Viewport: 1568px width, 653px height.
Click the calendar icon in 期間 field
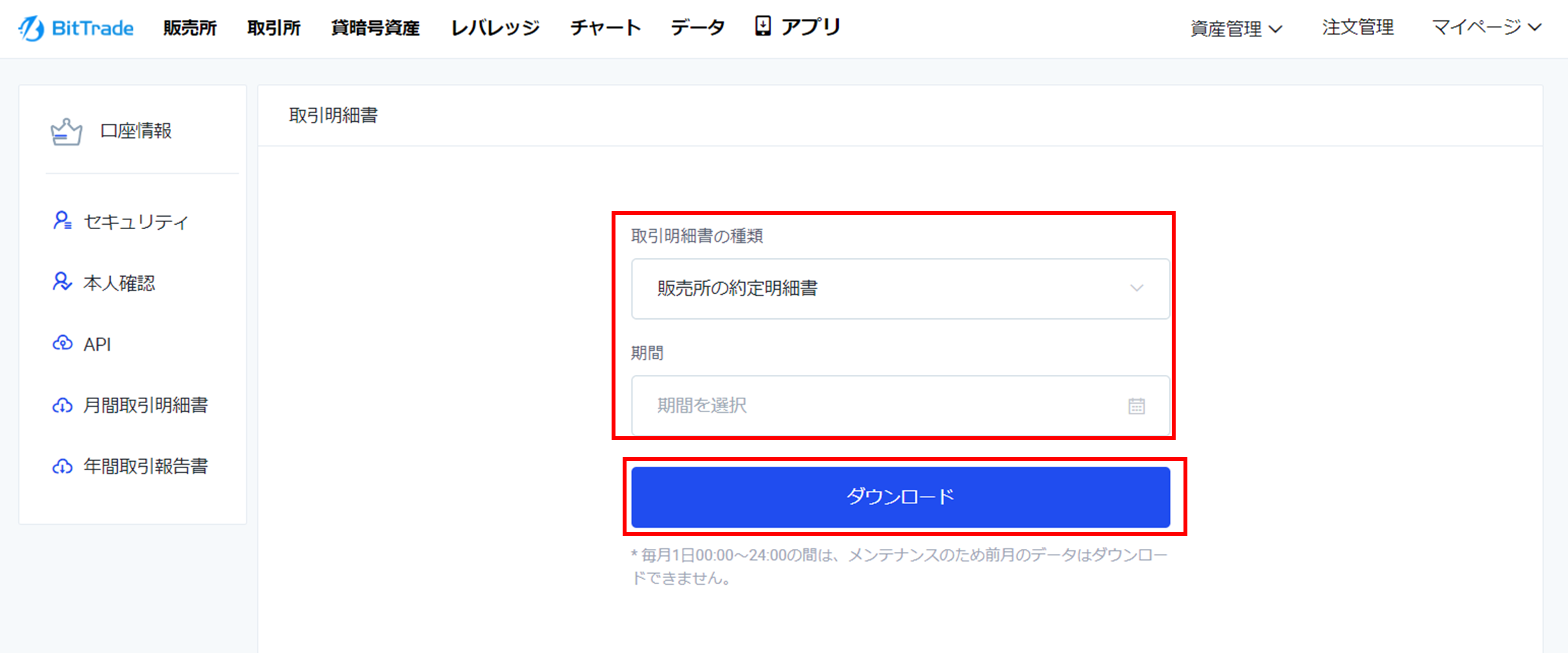(1137, 406)
